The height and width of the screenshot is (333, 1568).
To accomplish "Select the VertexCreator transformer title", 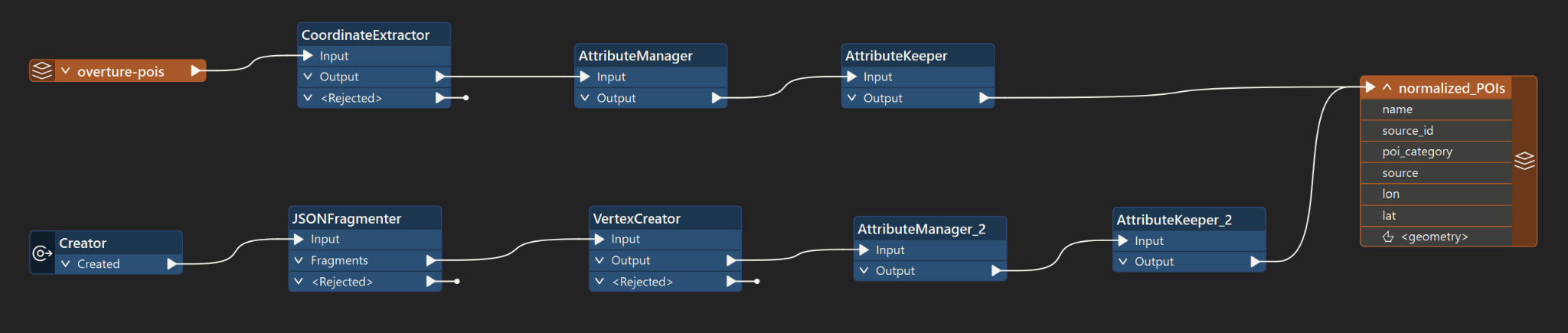I will (x=636, y=218).
